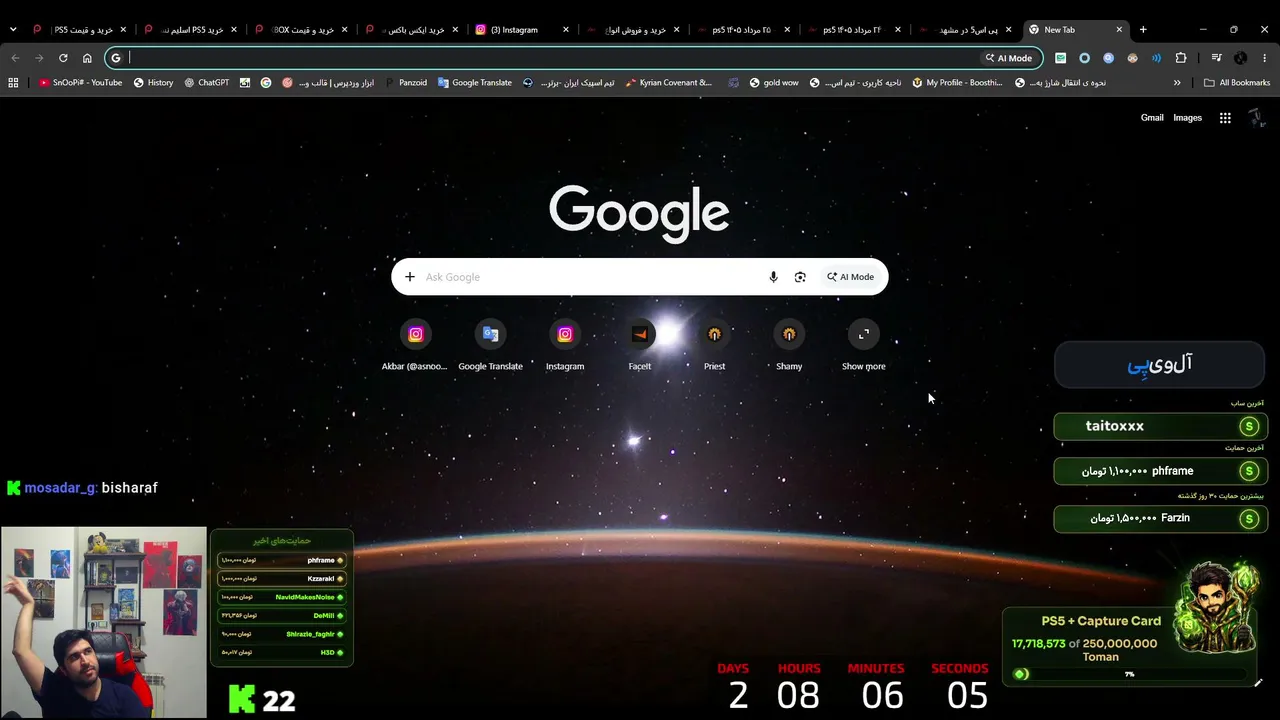
Task: Open the Extensions puzzle-piece icon
Action: tap(1181, 58)
